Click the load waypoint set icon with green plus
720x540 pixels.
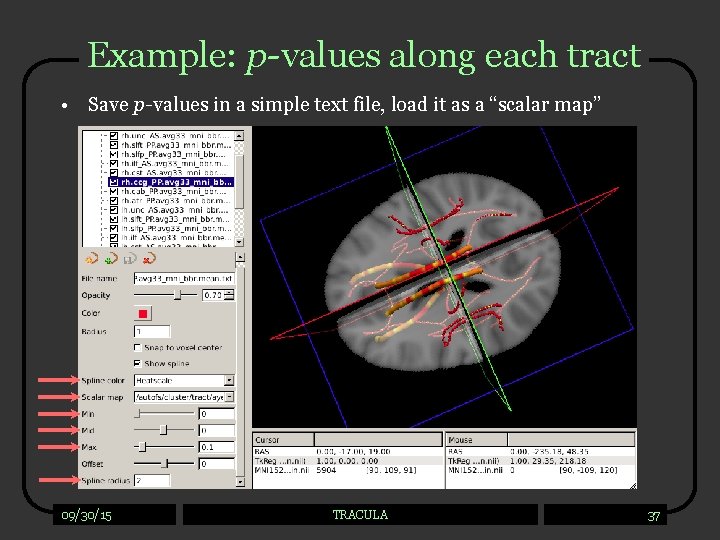(x=111, y=259)
